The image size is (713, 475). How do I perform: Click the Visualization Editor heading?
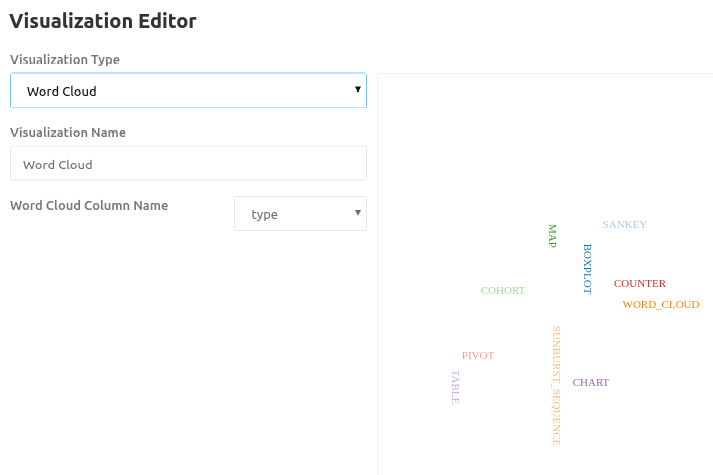tap(103, 21)
